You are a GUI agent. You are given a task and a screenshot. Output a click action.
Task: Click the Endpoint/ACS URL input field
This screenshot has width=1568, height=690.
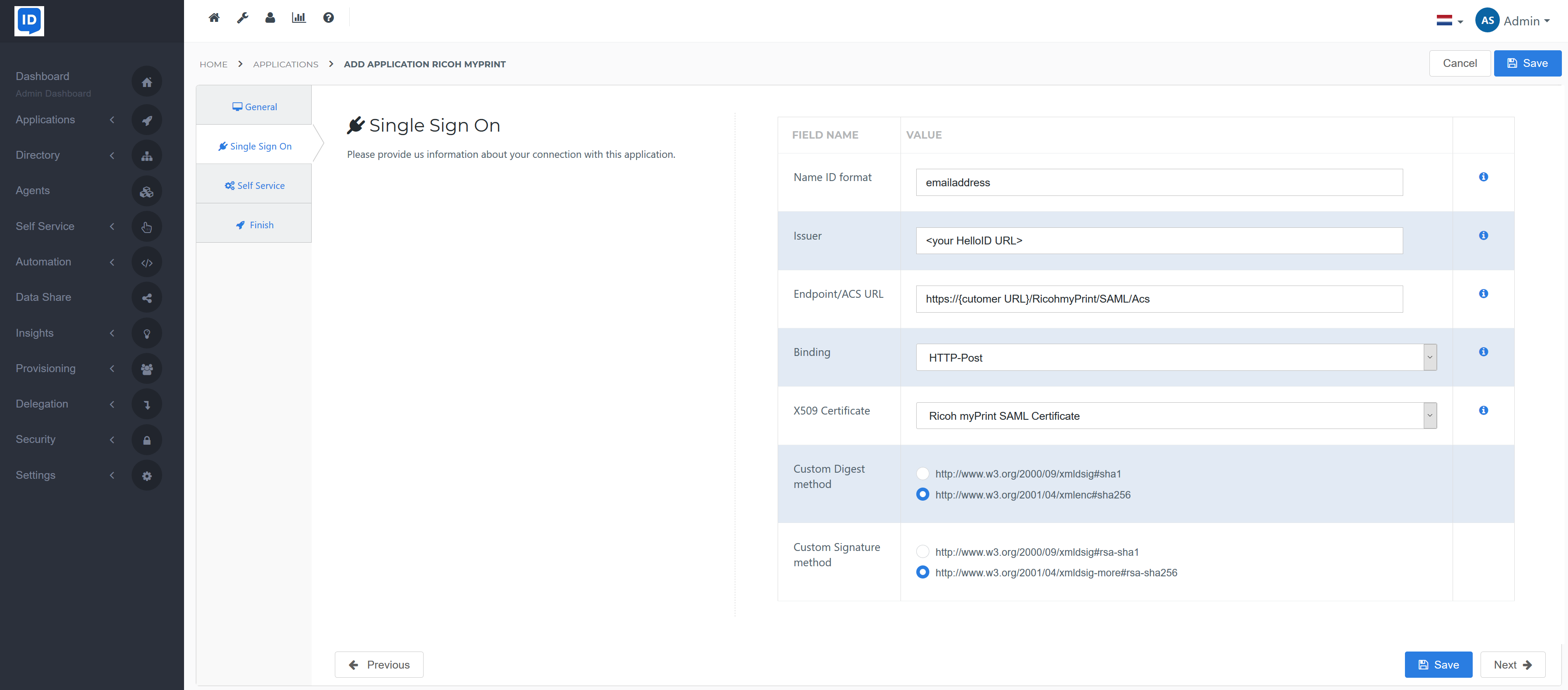(1159, 299)
